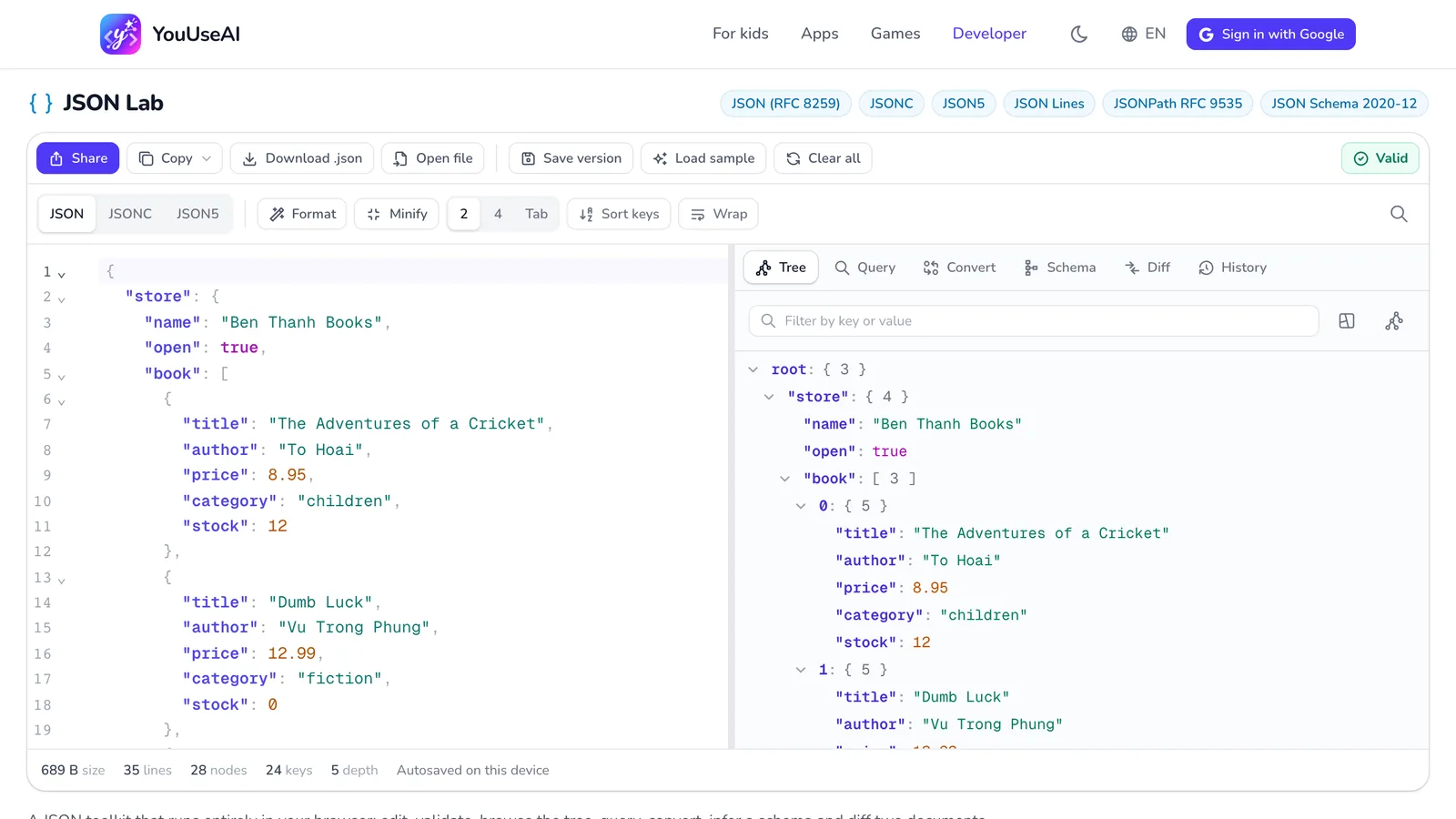Switch to the Tree tab
This screenshot has width=1456, height=819.
[x=781, y=268]
